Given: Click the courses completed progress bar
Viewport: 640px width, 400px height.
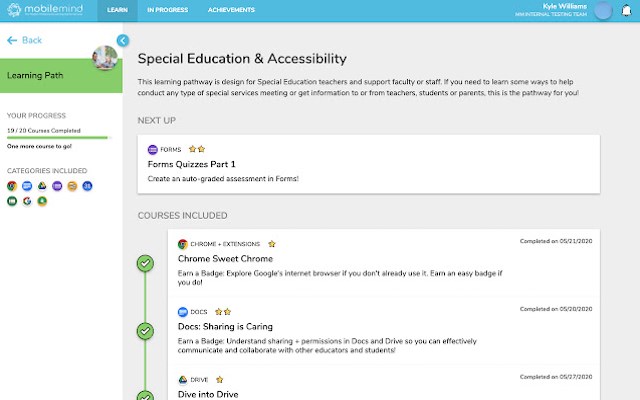Looking at the screenshot, I should [x=58, y=138].
